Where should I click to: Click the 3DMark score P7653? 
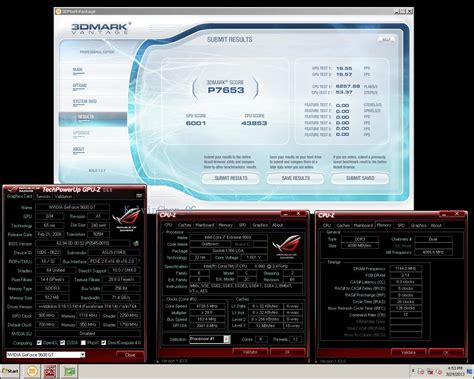click(x=226, y=90)
